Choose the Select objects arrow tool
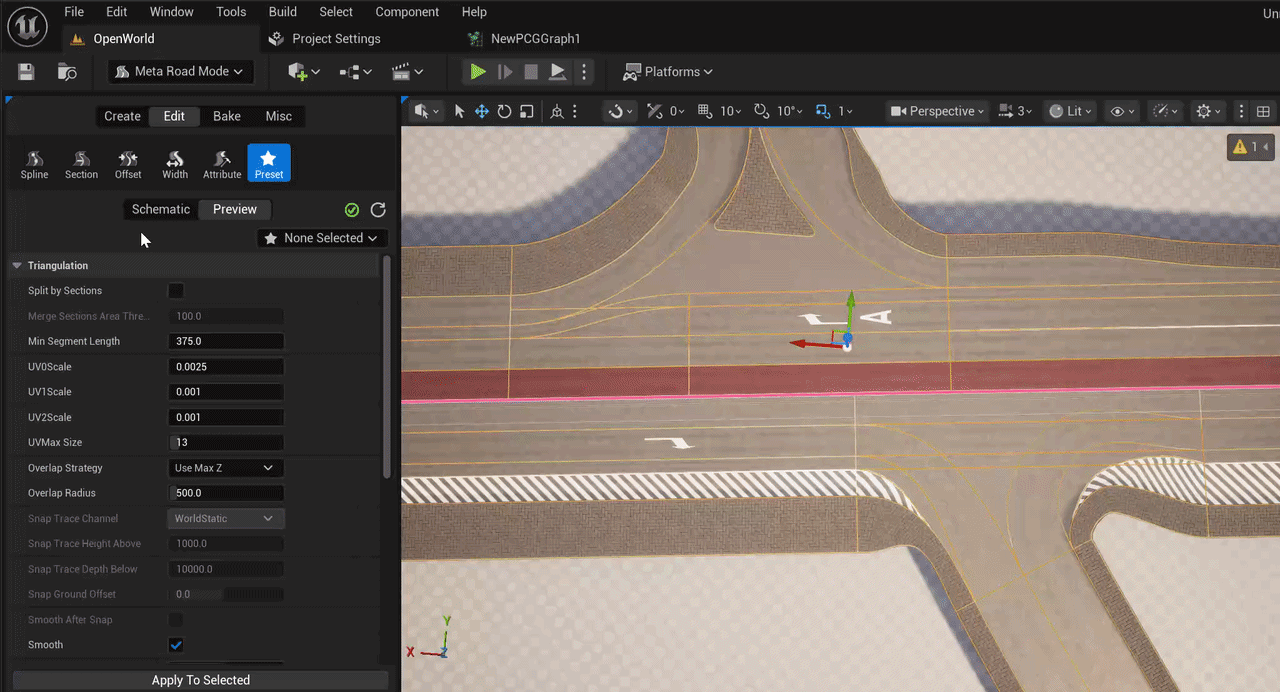 [x=460, y=111]
